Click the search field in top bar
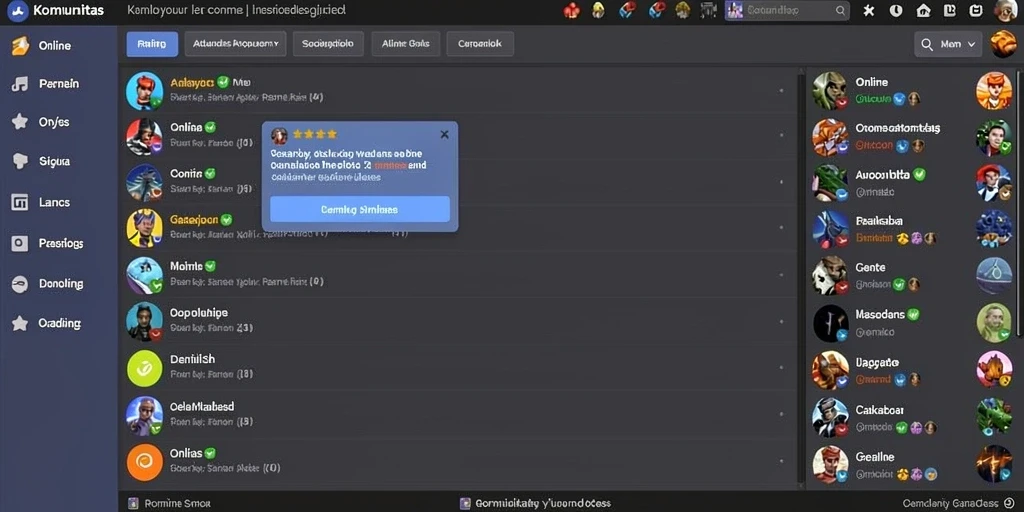 tap(787, 10)
